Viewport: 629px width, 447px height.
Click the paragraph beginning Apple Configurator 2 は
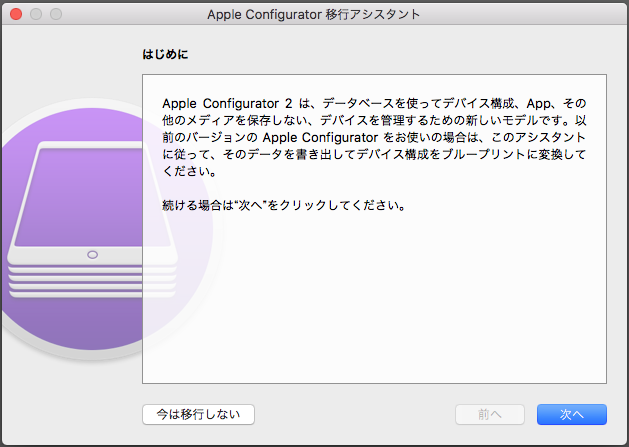(374, 137)
